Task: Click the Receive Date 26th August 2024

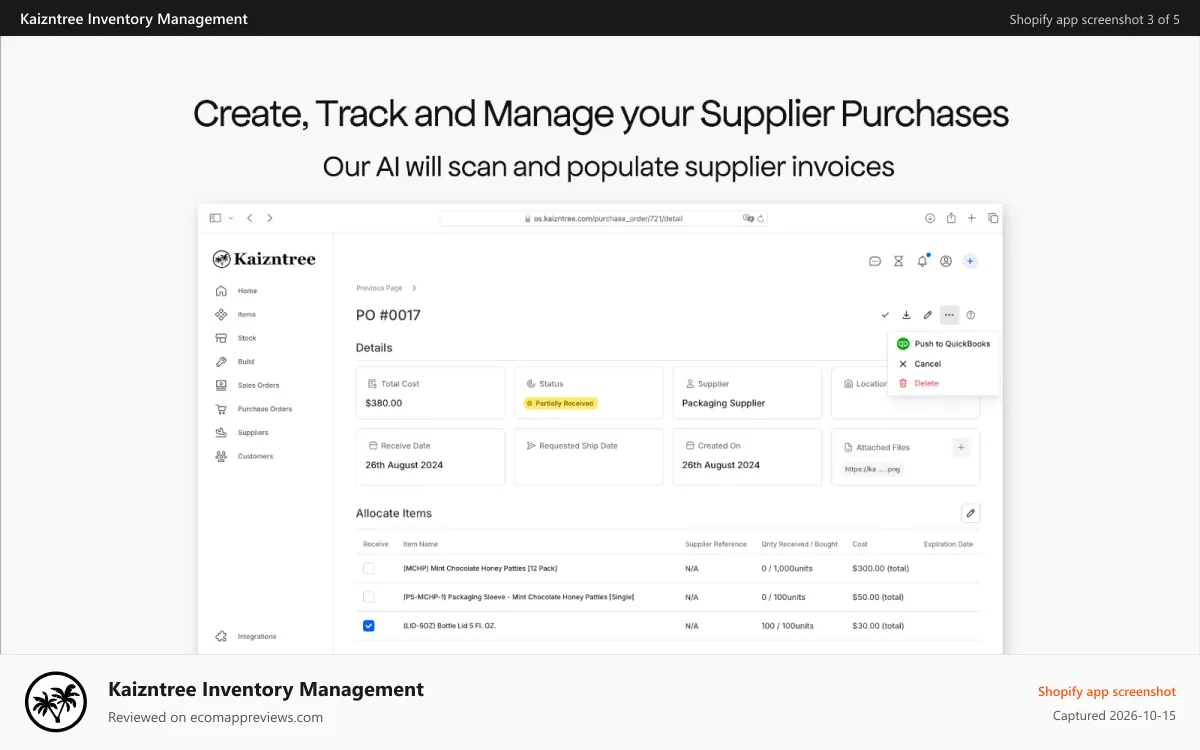Action: (404, 465)
